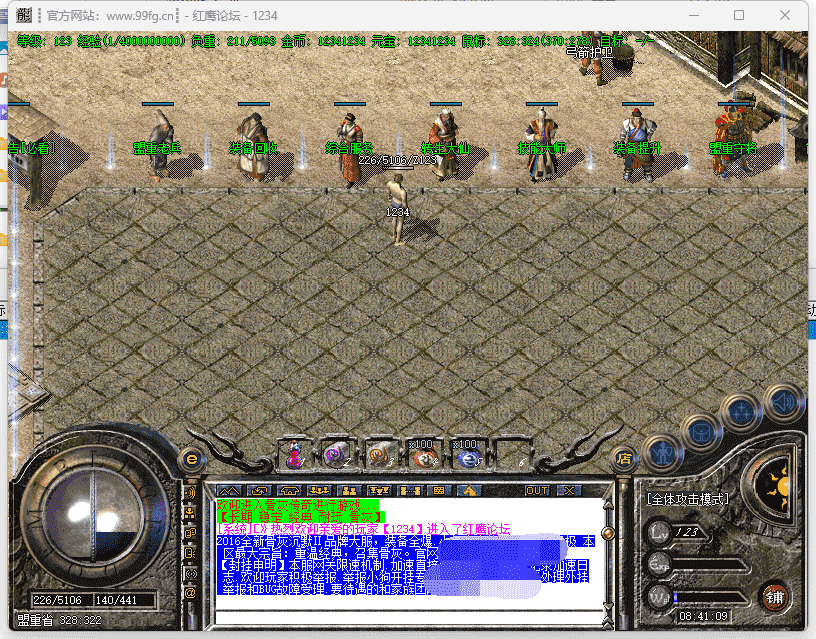816x639 pixels.
Task: Click the list icon left of the chat
Action: tap(190, 553)
